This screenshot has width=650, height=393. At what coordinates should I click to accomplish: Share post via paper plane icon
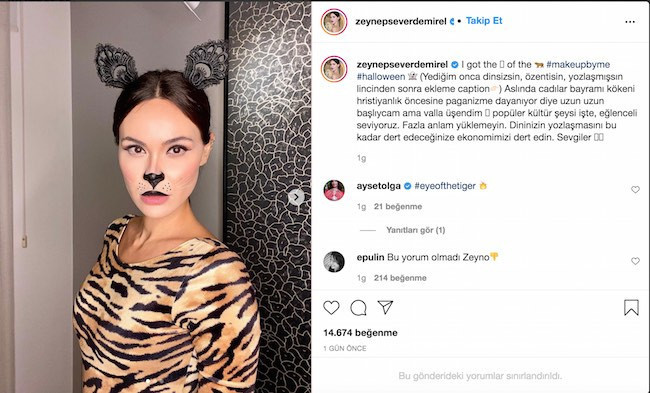coord(385,307)
